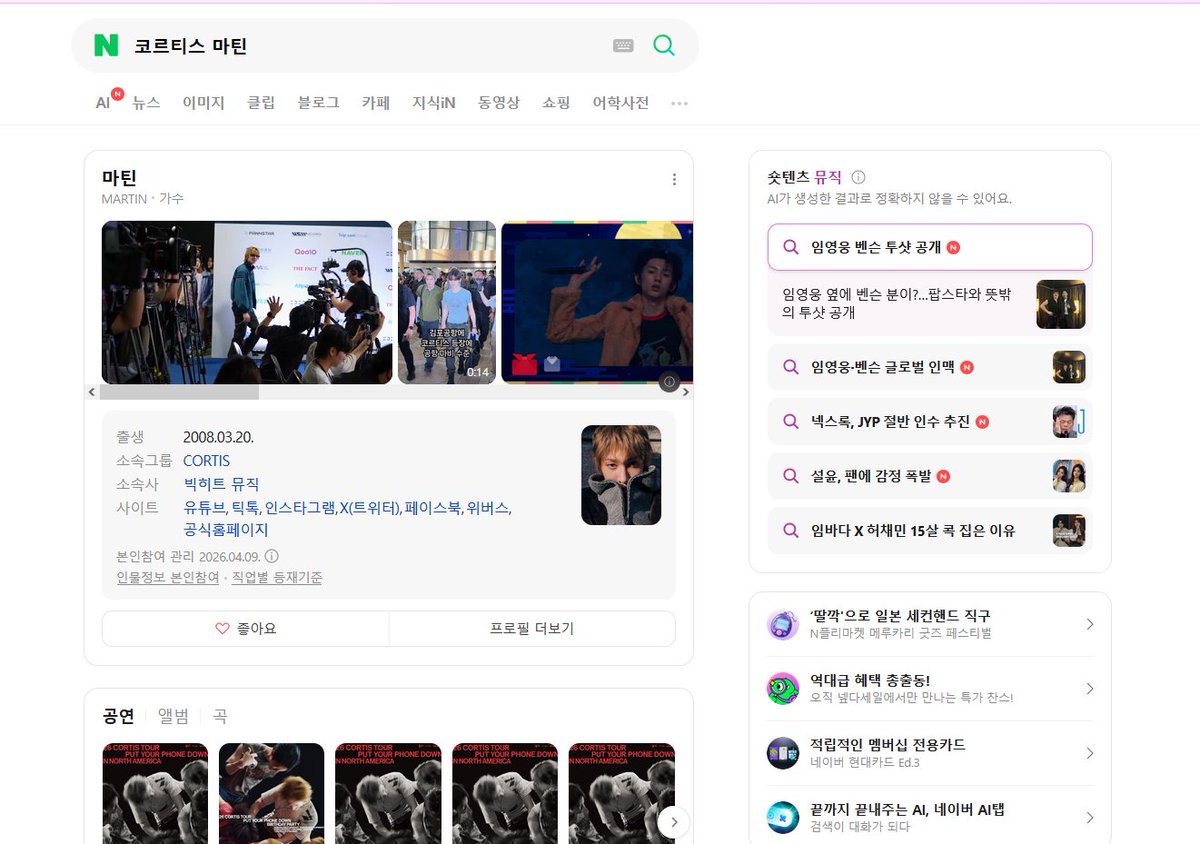Image resolution: width=1200 pixels, height=844 pixels.
Task: Click info icon beside 본인참여 관리 date
Action: (271, 556)
